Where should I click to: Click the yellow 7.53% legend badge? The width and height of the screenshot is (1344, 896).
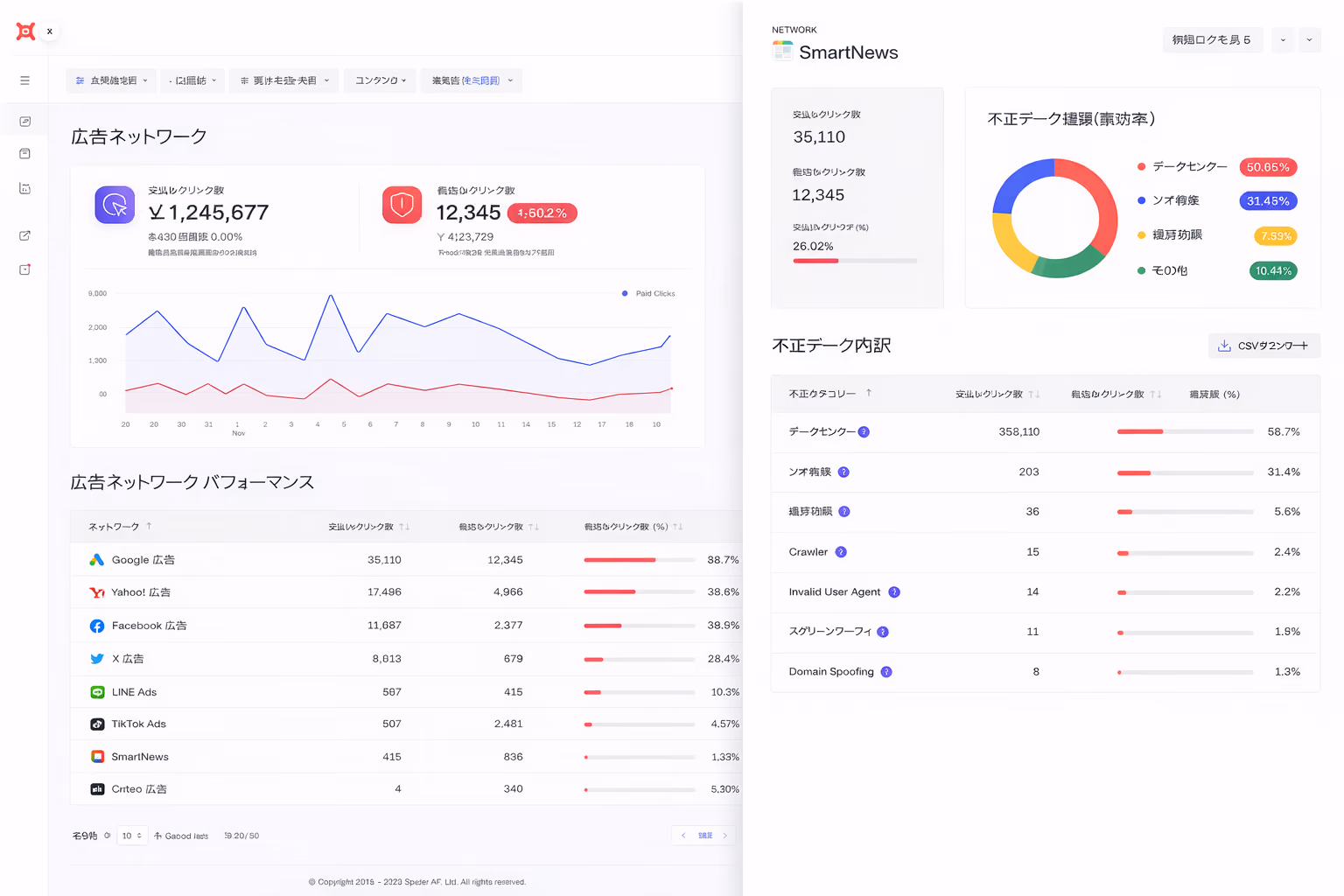click(x=1276, y=236)
